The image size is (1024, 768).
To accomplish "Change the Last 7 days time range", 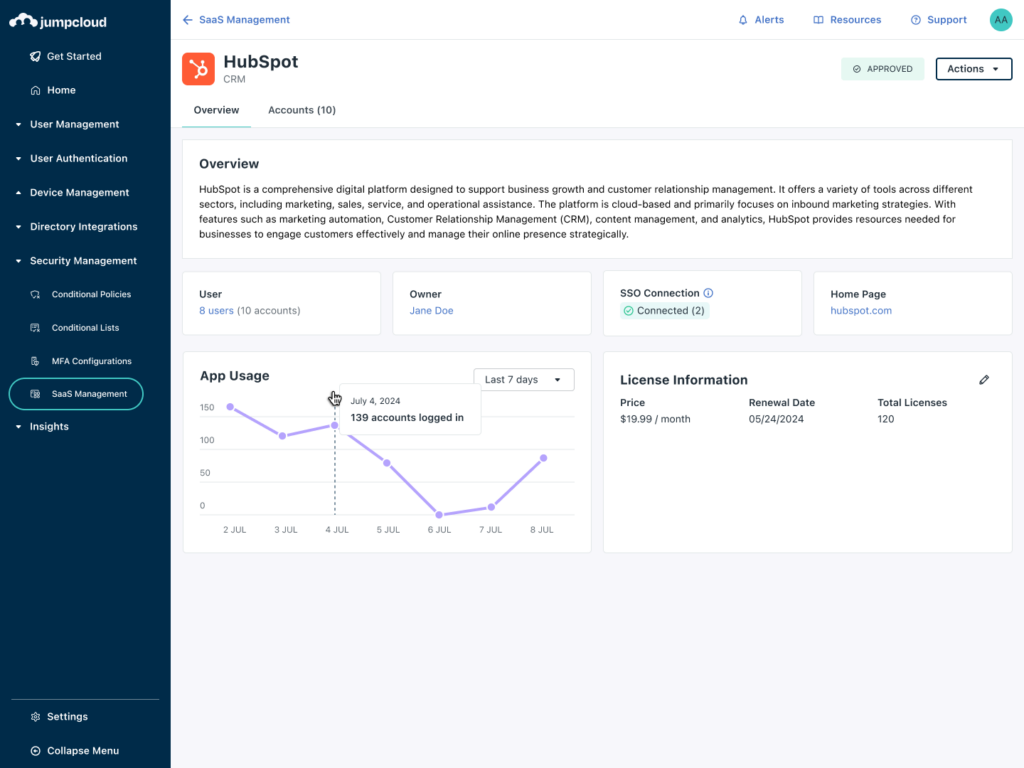I will click(523, 379).
